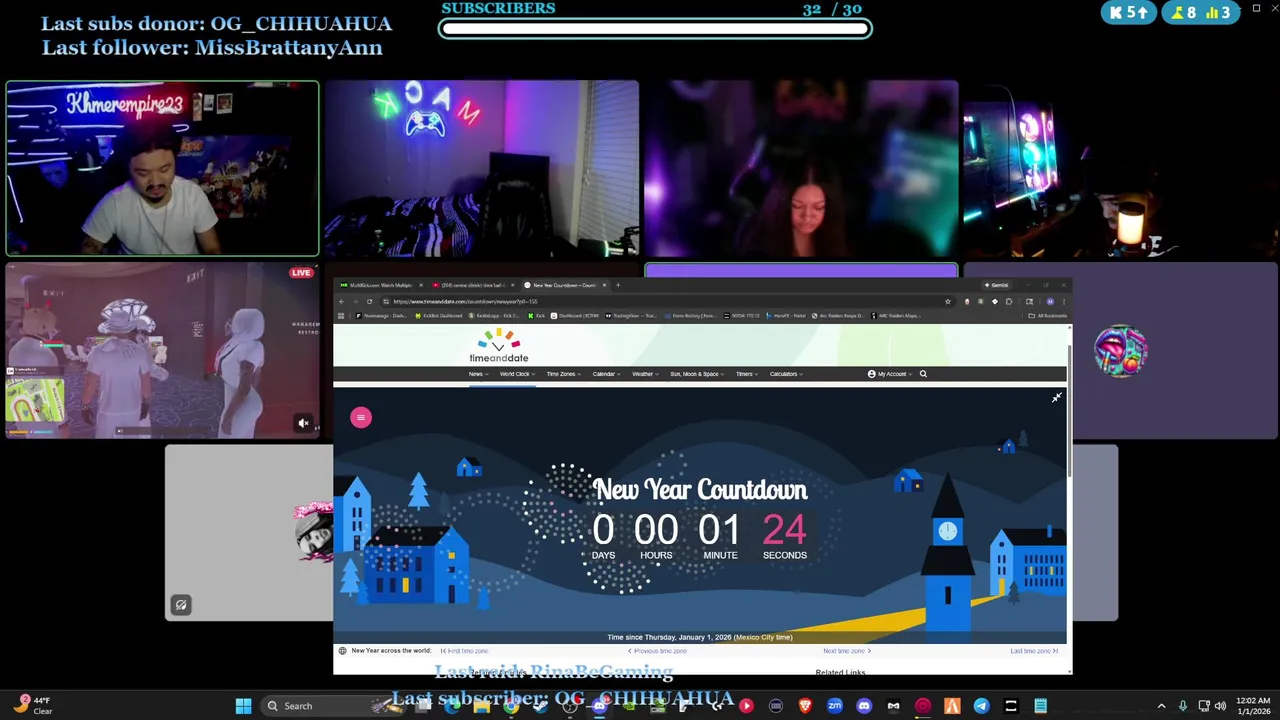Image resolution: width=1280 pixels, height=720 pixels.
Task: Expand the Weather menu
Action: (x=646, y=374)
